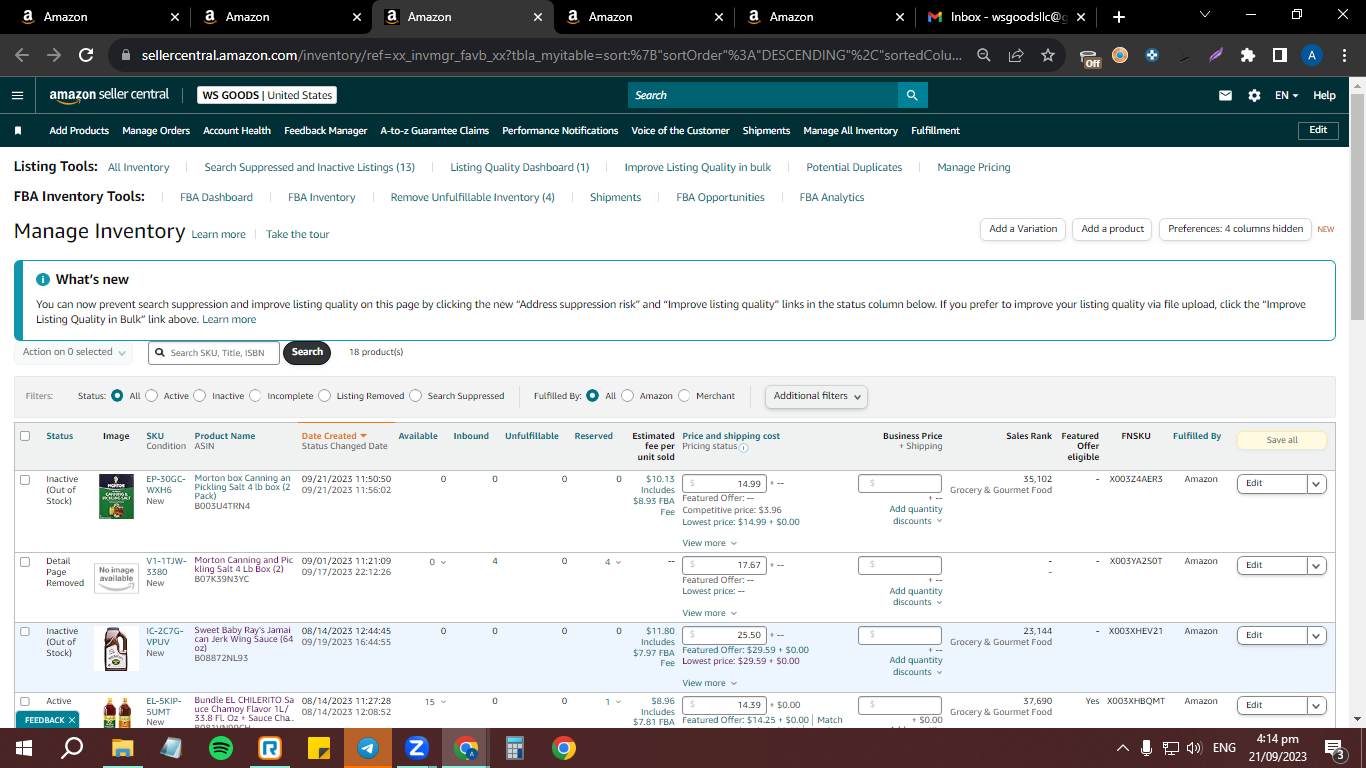The height and width of the screenshot is (768, 1366).
Task: Open the Calculator from the taskbar
Action: [x=515, y=748]
